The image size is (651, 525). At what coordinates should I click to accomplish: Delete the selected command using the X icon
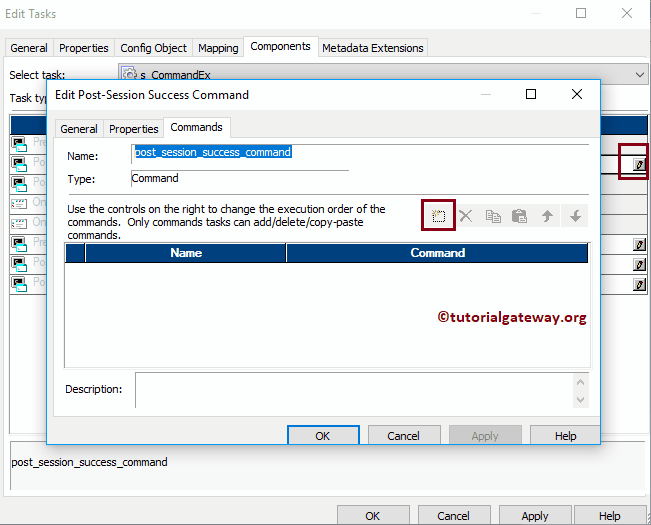click(466, 215)
